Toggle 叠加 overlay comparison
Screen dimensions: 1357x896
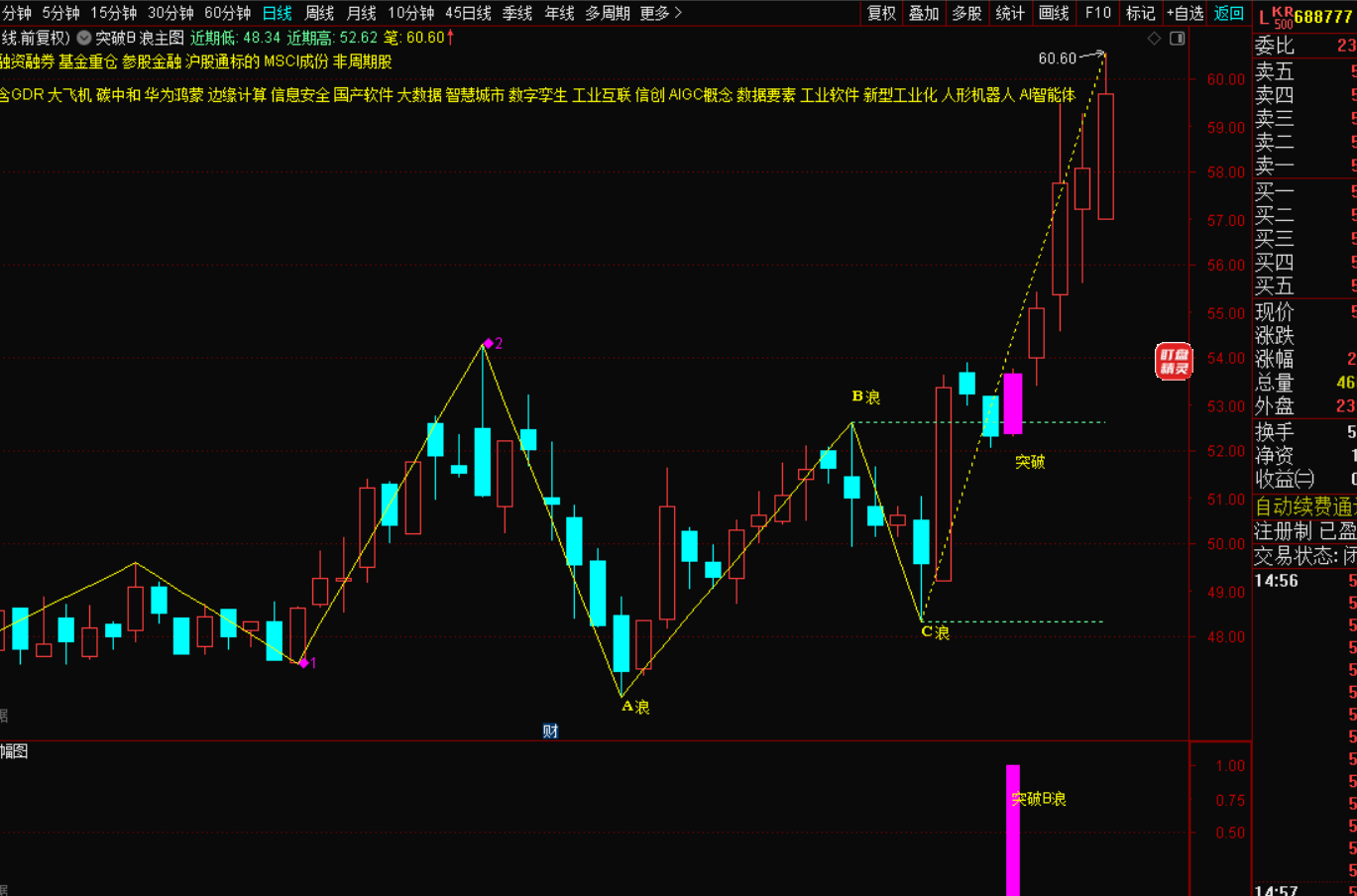tap(924, 13)
